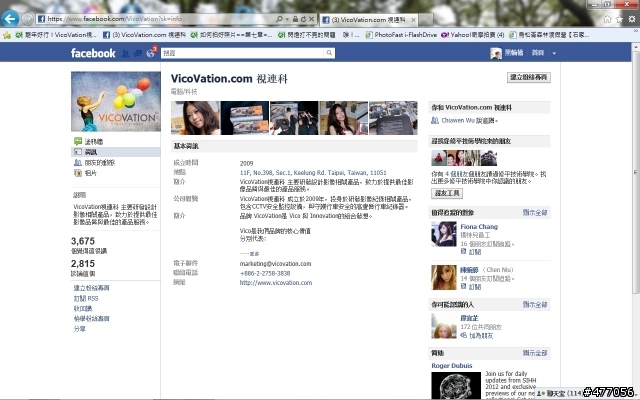Screen dimensions: 640x400
Task: Click the Facebook search input box
Action: click(243, 53)
